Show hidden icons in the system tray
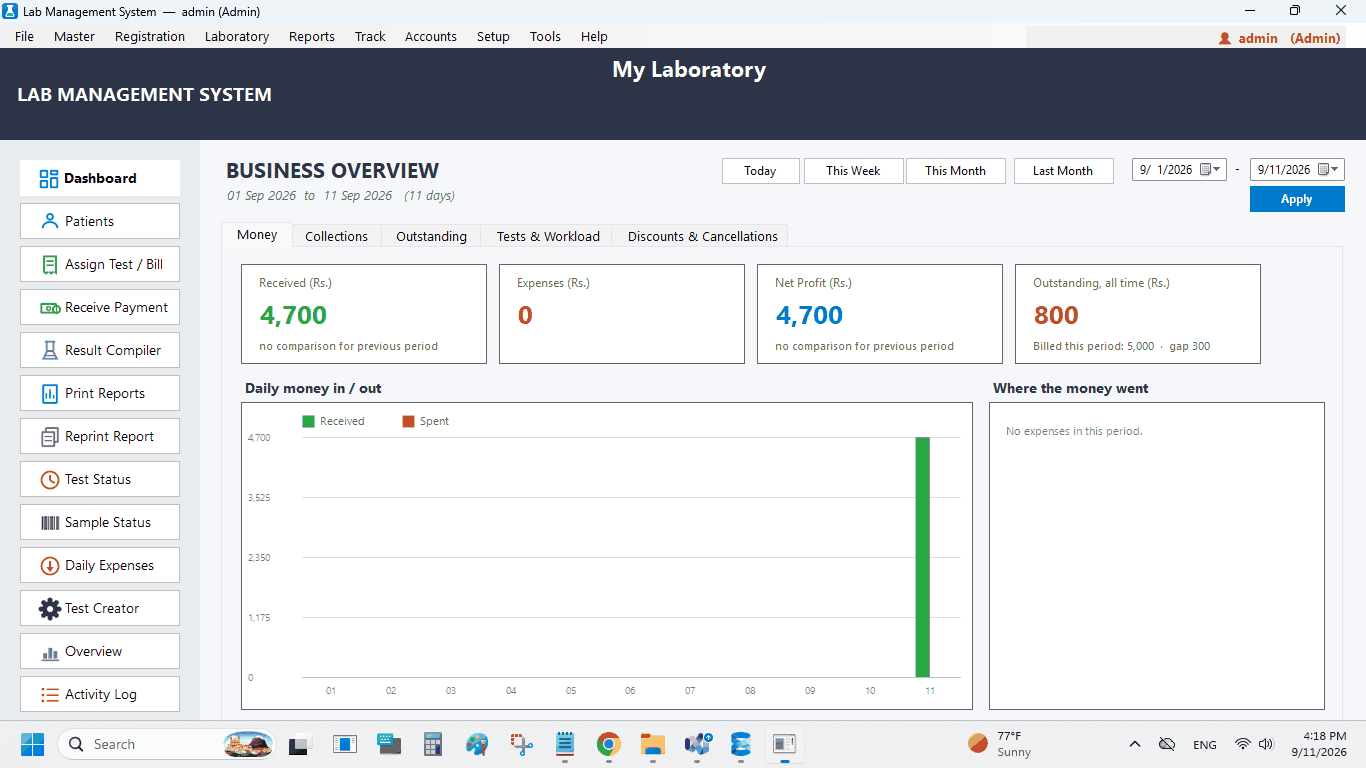This screenshot has width=1366, height=768. point(1134,744)
